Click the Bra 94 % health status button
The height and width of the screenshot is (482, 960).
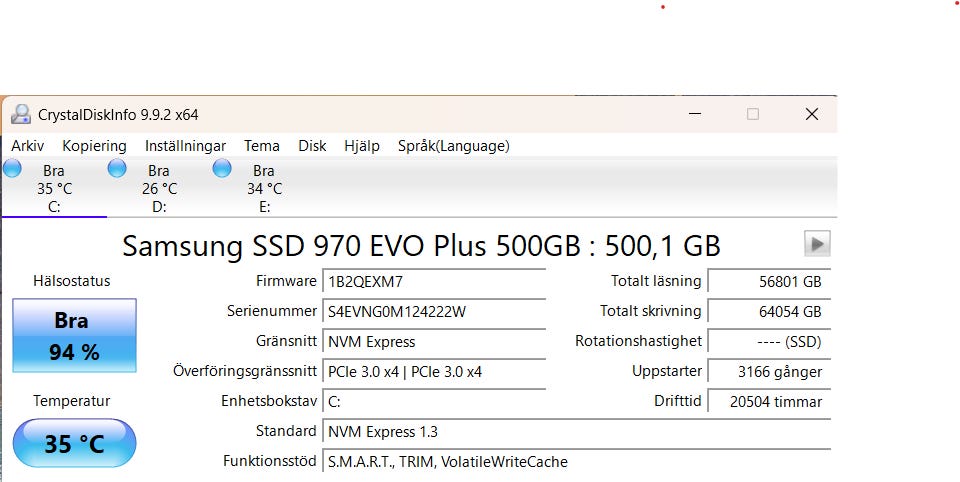pyautogui.click(x=74, y=336)
